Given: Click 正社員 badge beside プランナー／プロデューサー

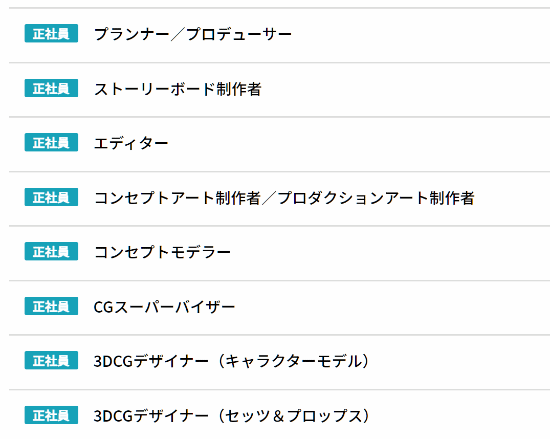Looking at the screenshot, I should 51,33.
